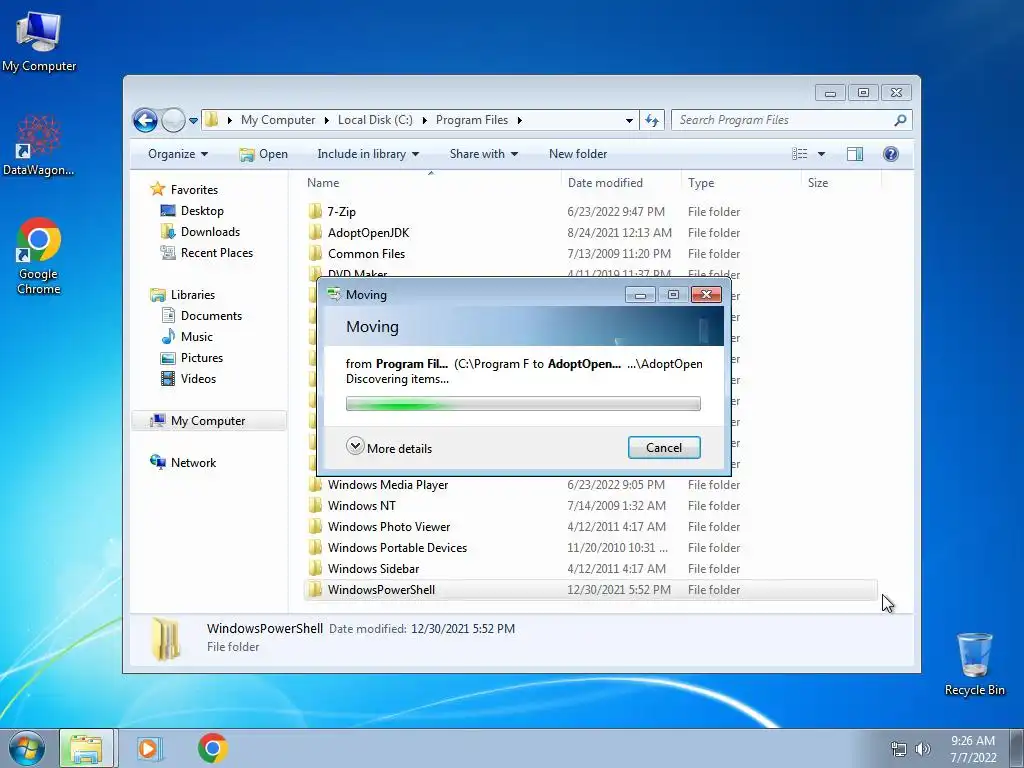Sort by the Size column header
Screen dimensions: 1024x768
point(840,183)
